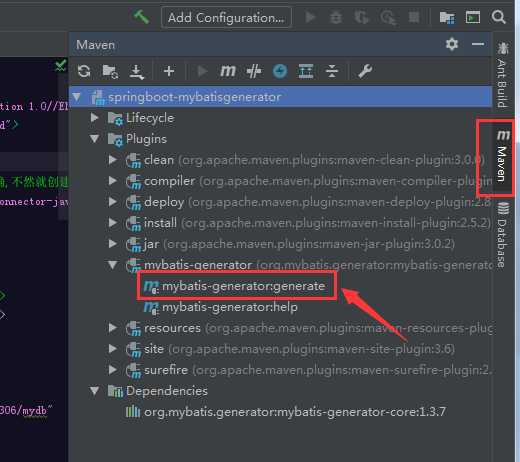
Task: Select the surefire plugin row
Action: (309, 370)
